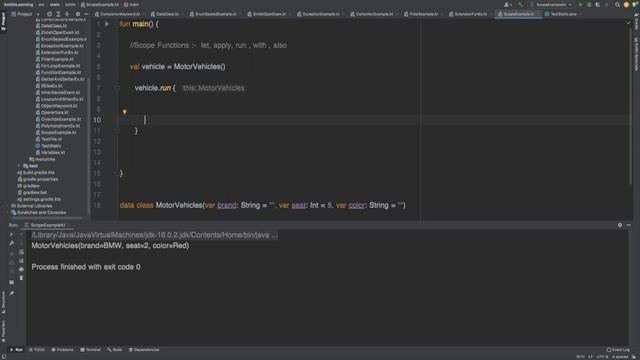Run main function from gutter arrow
This screenshot has height=360, width=640.
coord(107,24)
